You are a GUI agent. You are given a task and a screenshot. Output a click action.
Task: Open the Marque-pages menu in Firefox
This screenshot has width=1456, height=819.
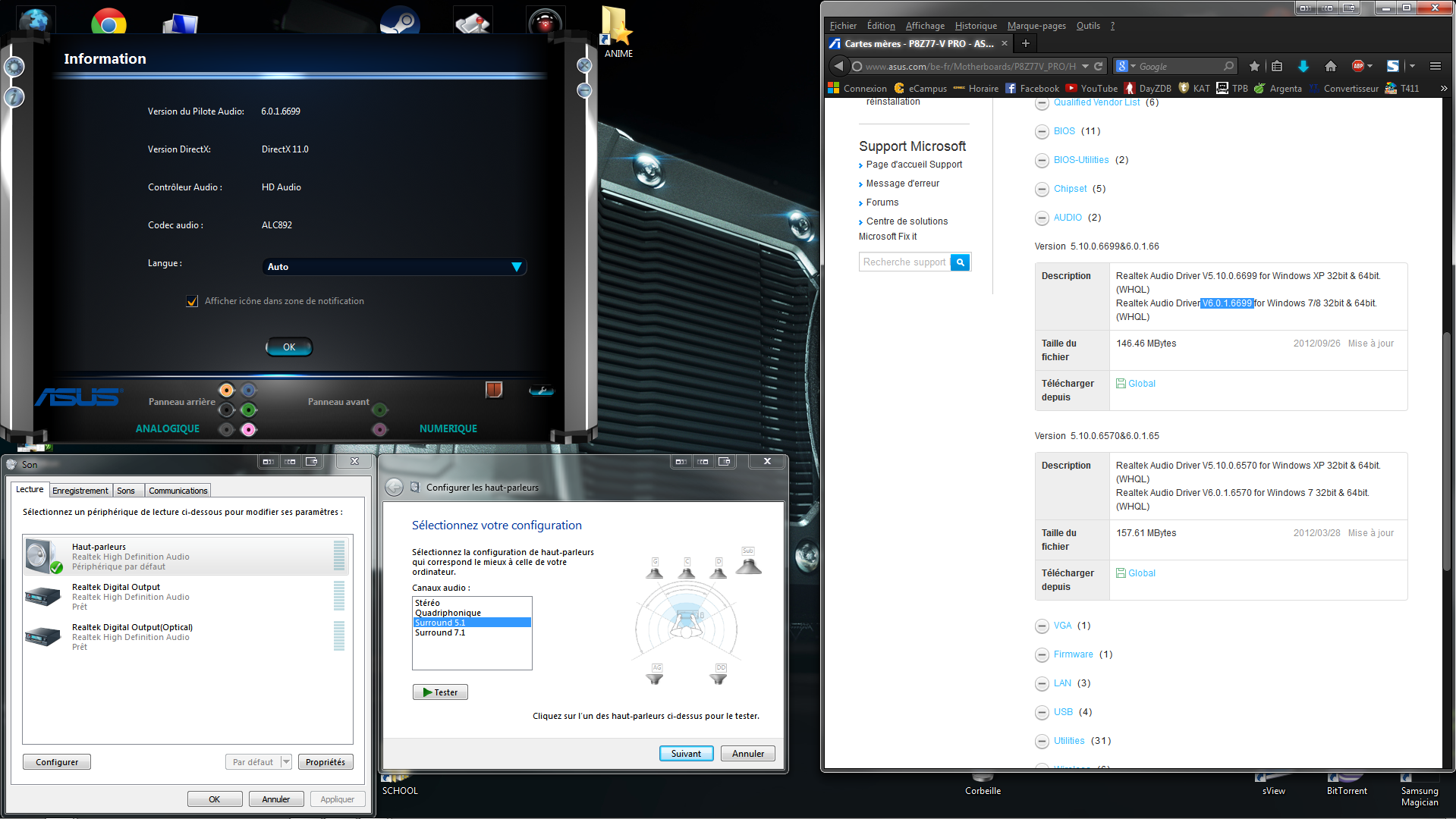(1036, 26)
